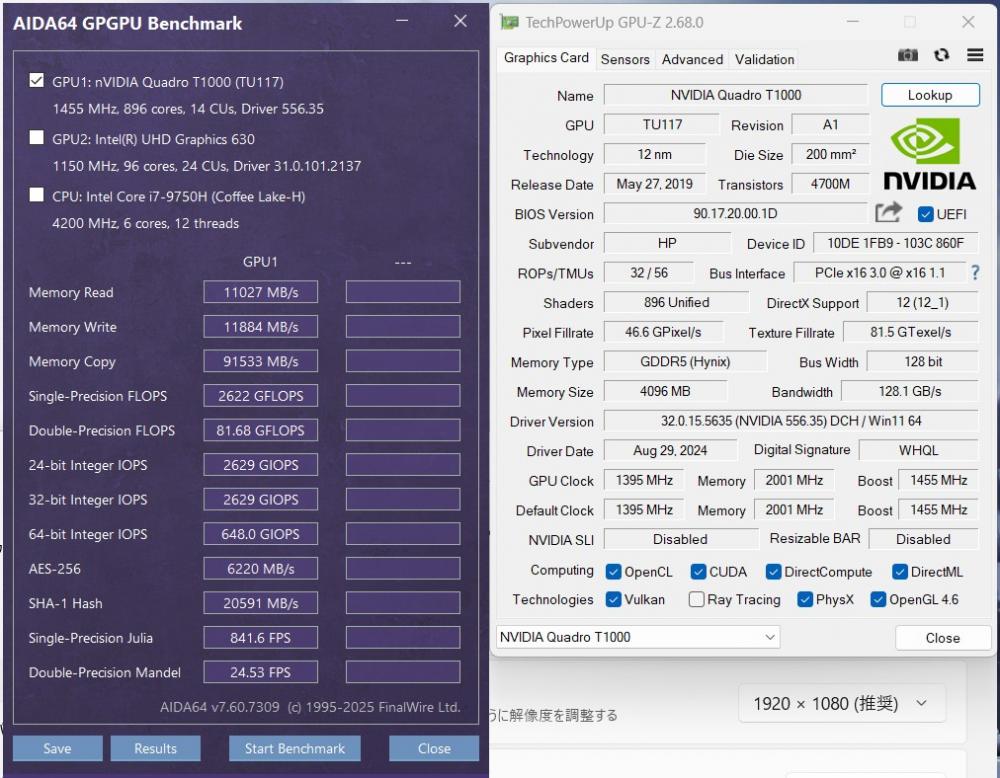Click the bus interface question mark icon
1000x778 pixels.
coord(975,272)
